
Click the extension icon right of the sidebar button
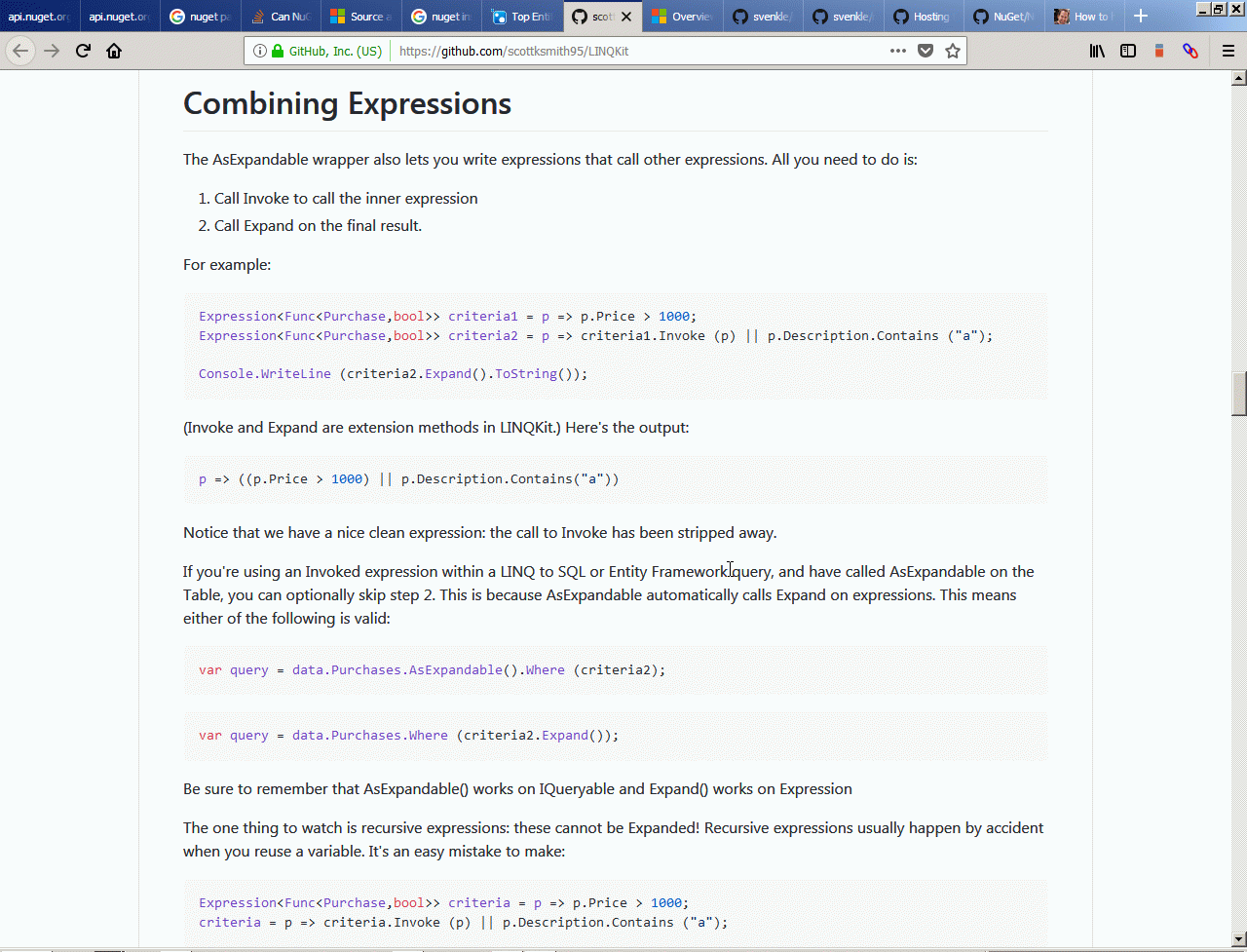1159,51
